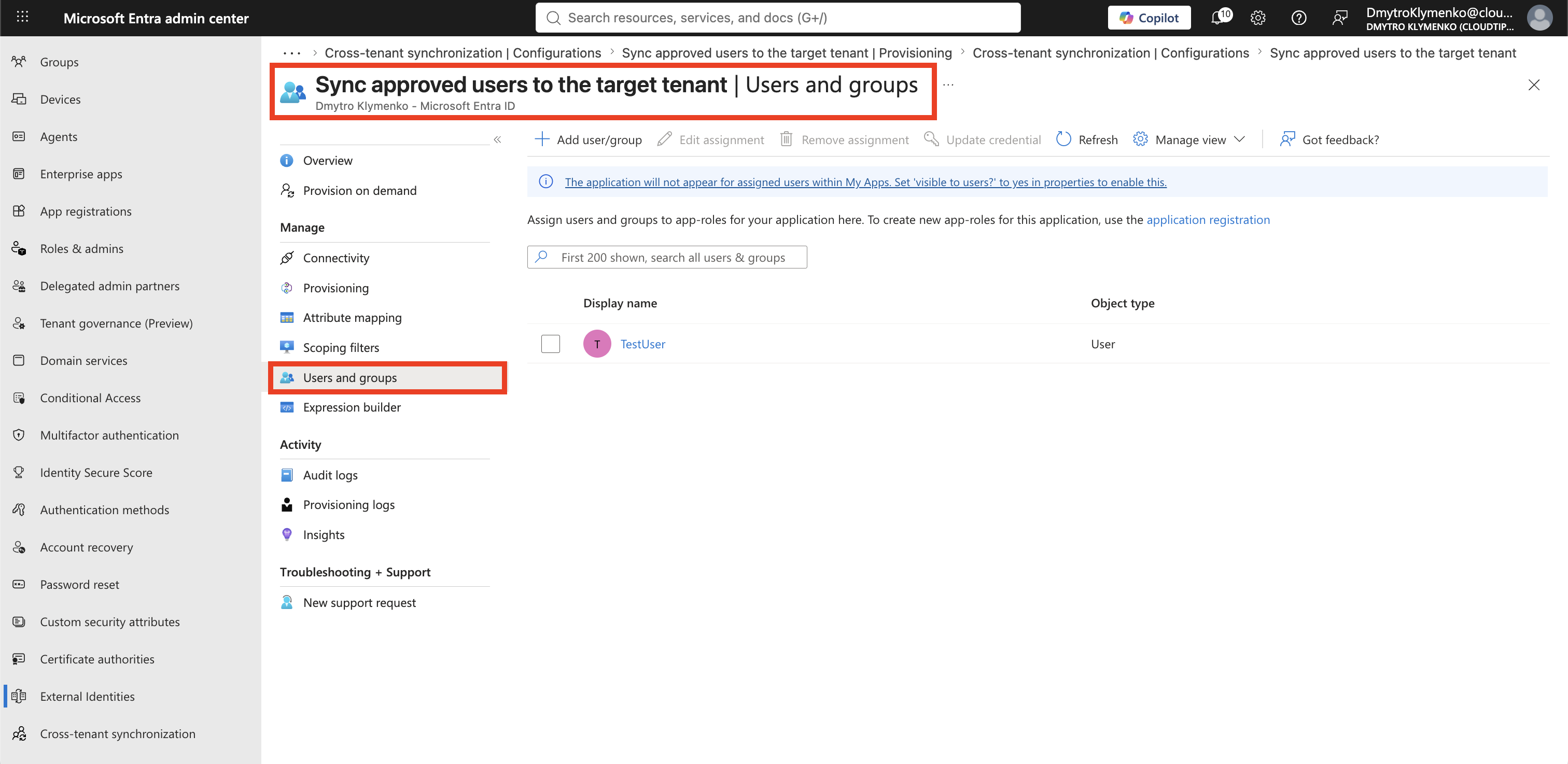Sort by Object type column header
The width and height of the screenshot is (1568, 764).
coord(1122,303)
